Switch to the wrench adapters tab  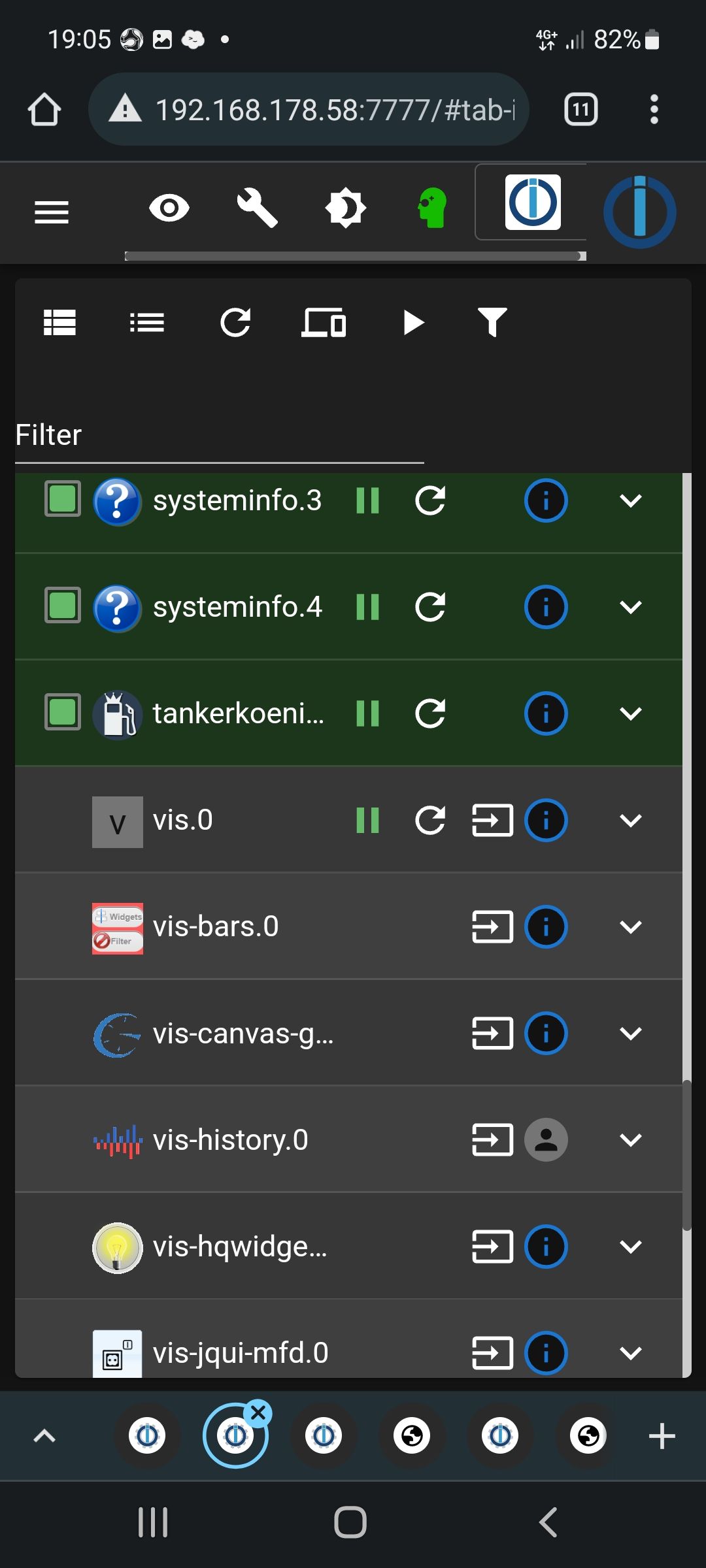tap(257, 208)
